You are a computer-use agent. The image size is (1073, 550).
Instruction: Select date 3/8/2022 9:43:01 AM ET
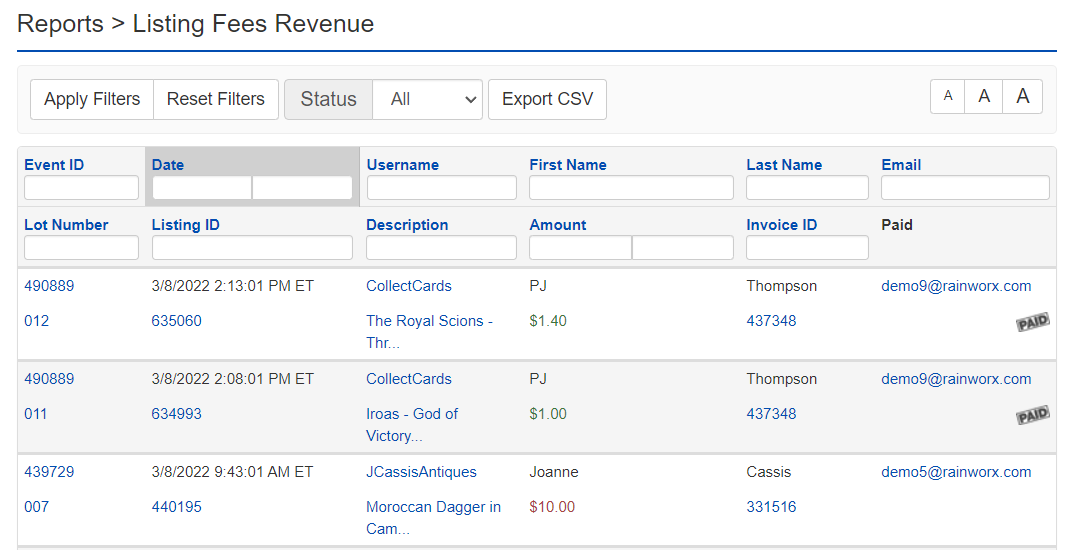click(x=233, y=472)
